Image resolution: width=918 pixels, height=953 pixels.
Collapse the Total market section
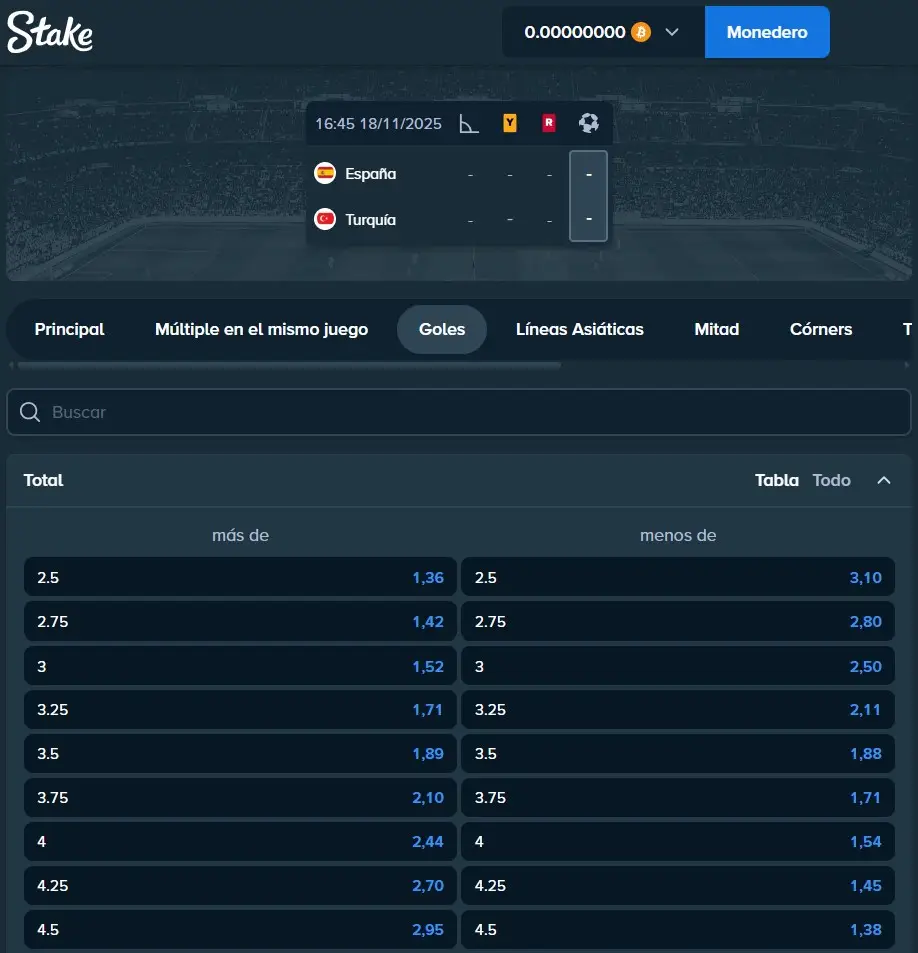pos(884,480)
